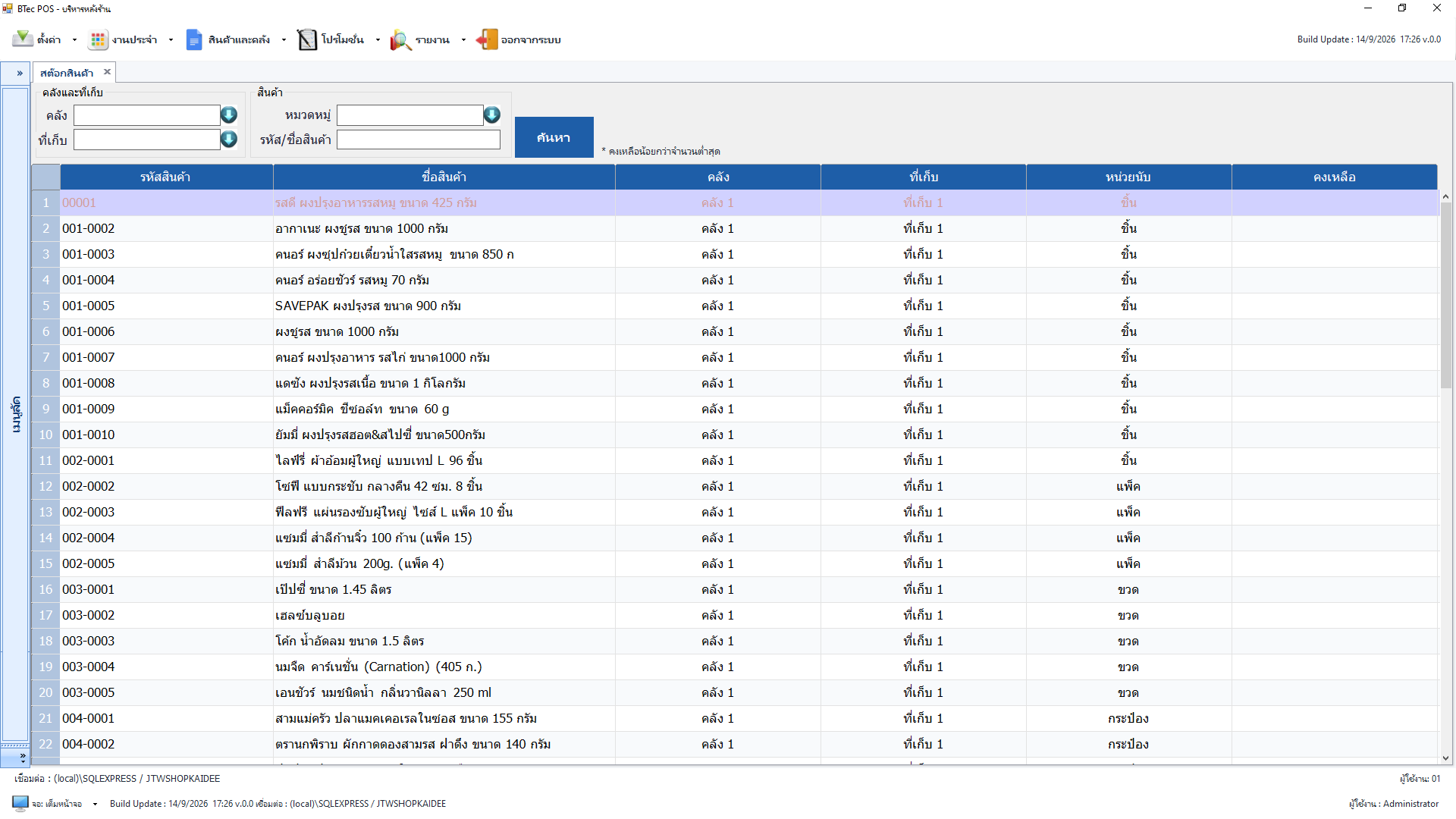Close the สต๊อกสินค้า tab
Image resolution: width=1456 pixels, height=819 pixels.
pyautogui.click(x=107, y=72)
